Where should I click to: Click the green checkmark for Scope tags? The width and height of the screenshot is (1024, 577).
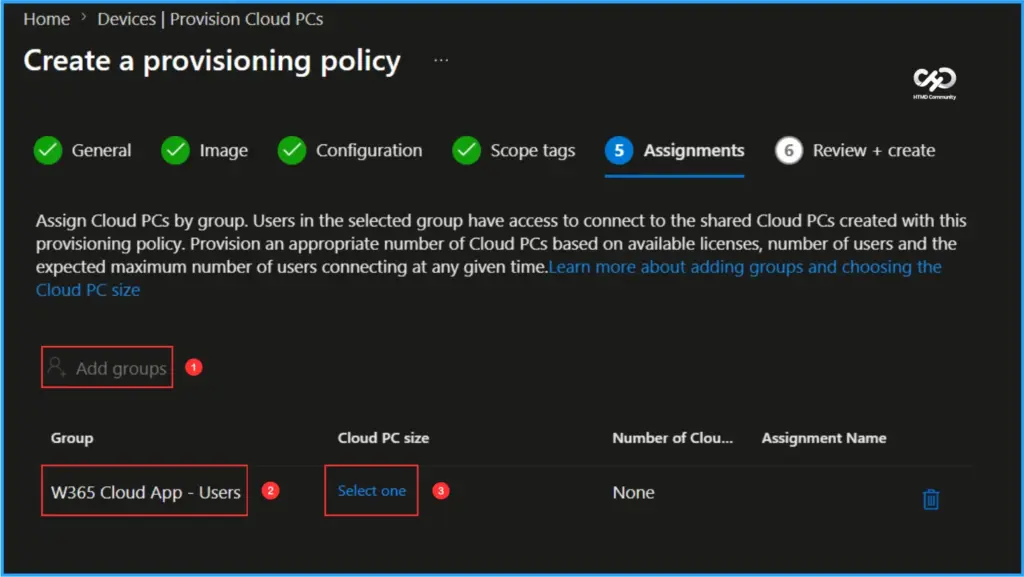coord(466,150)
